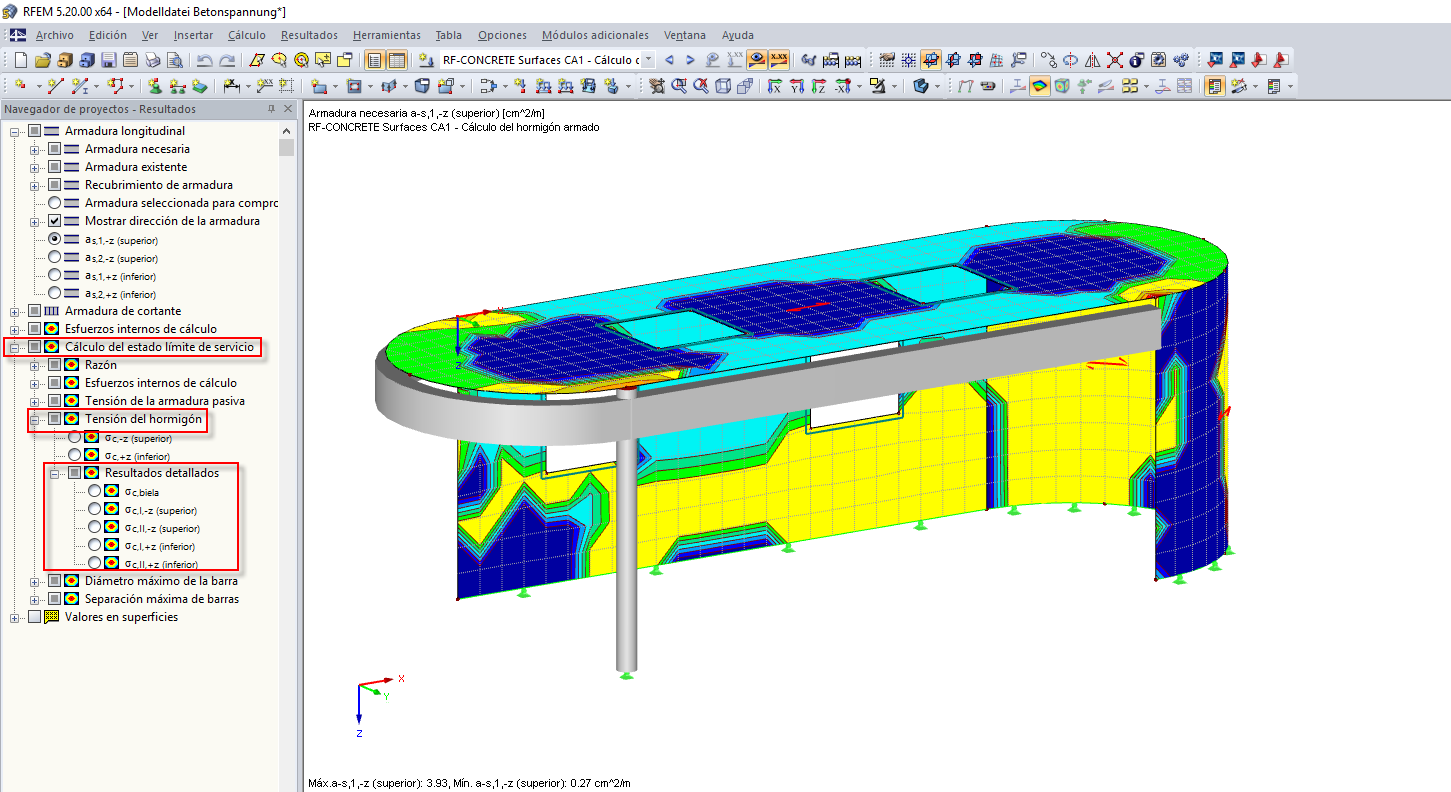1451x792 pixels.
Task: Open the Módulos adicionales menu
Action: coord(595,35)
